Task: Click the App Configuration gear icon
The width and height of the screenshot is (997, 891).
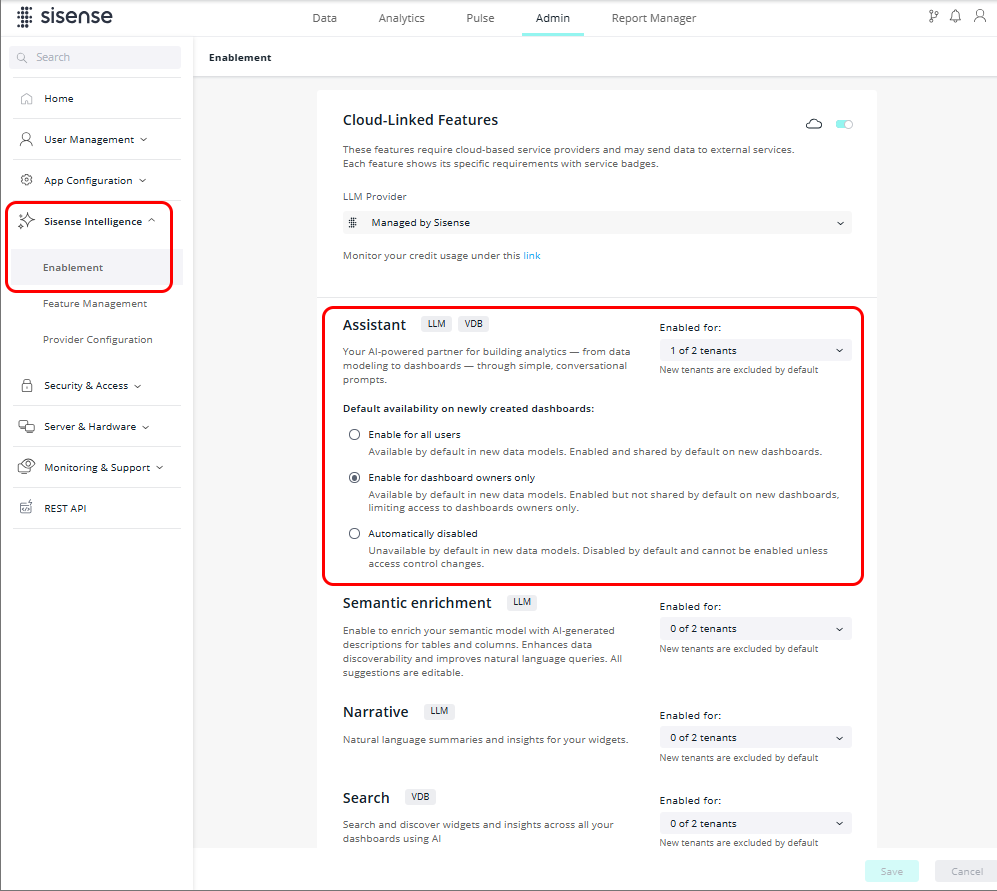Action: coord(26,180)
